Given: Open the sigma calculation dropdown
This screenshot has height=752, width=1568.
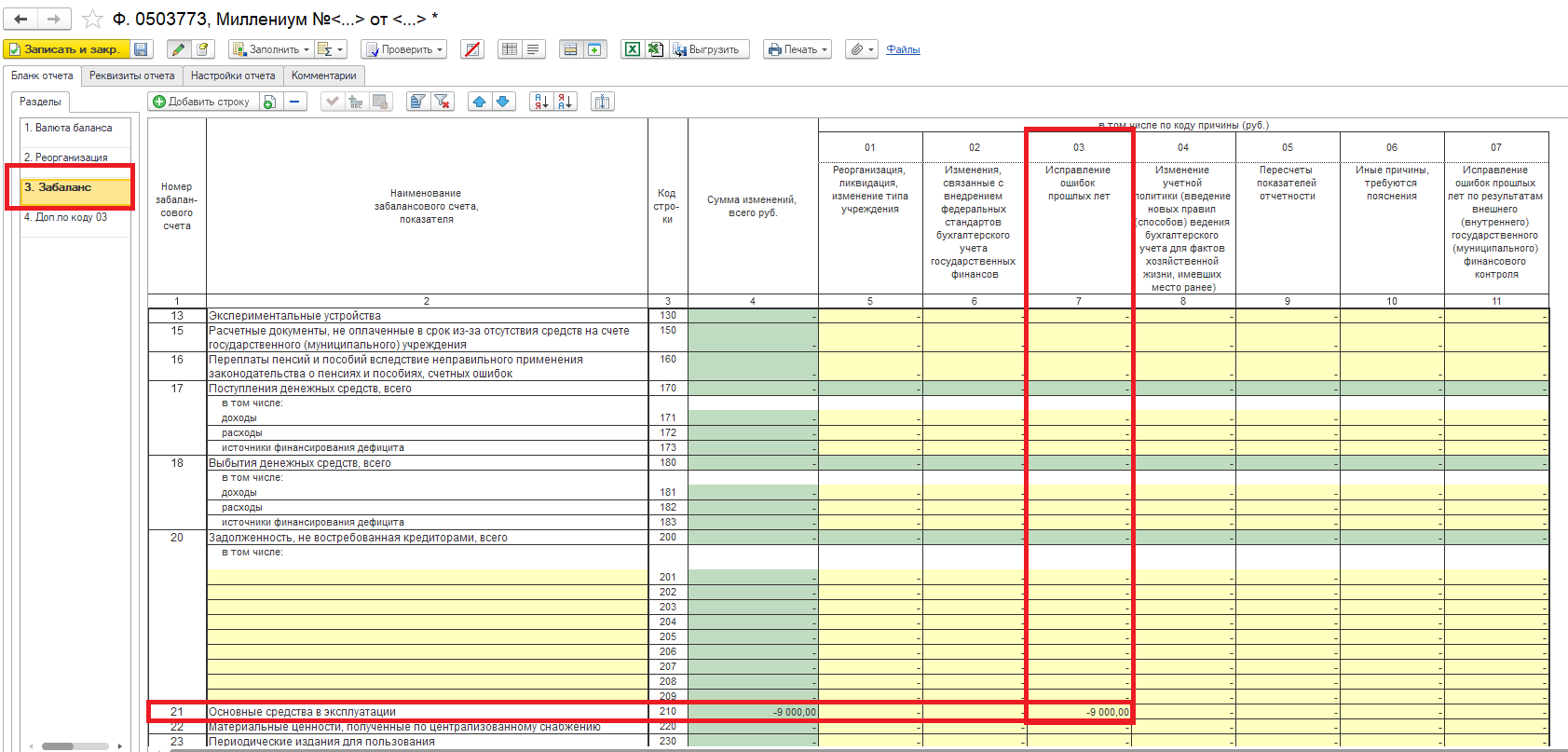Looking at the screenshot, I should tap(331, 49).
